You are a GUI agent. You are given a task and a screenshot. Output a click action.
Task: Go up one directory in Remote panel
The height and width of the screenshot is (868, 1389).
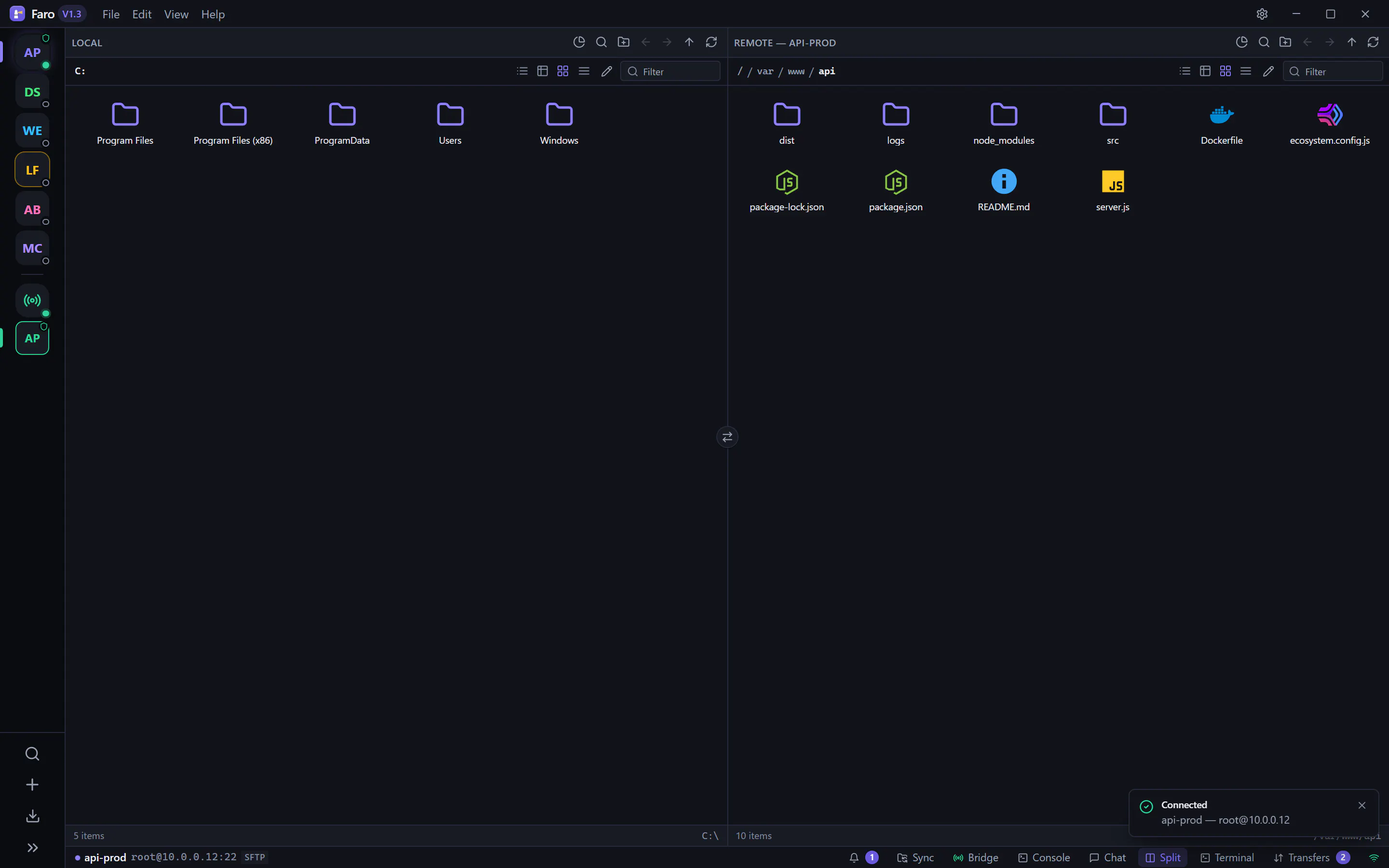click(x=1352, y=42)
